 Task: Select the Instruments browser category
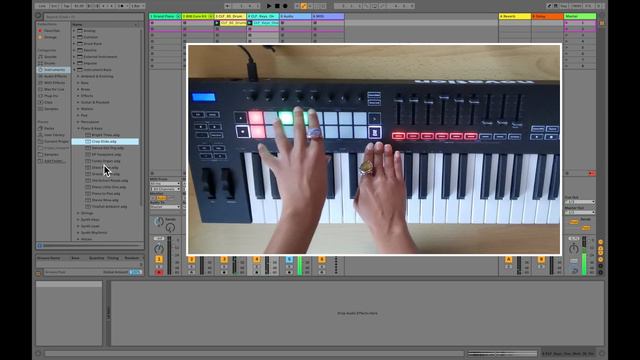[54, 69]
